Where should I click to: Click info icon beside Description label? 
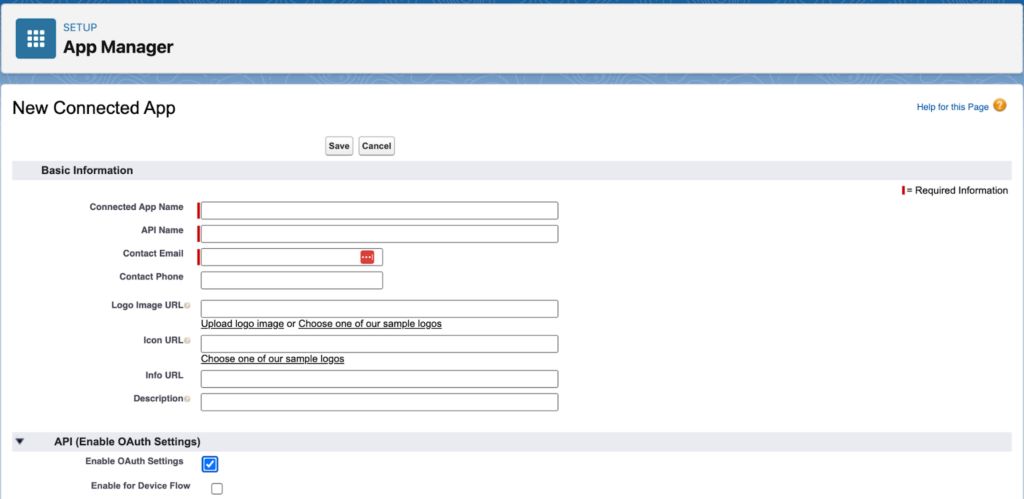pyautogui.click(x=187, y=399)
